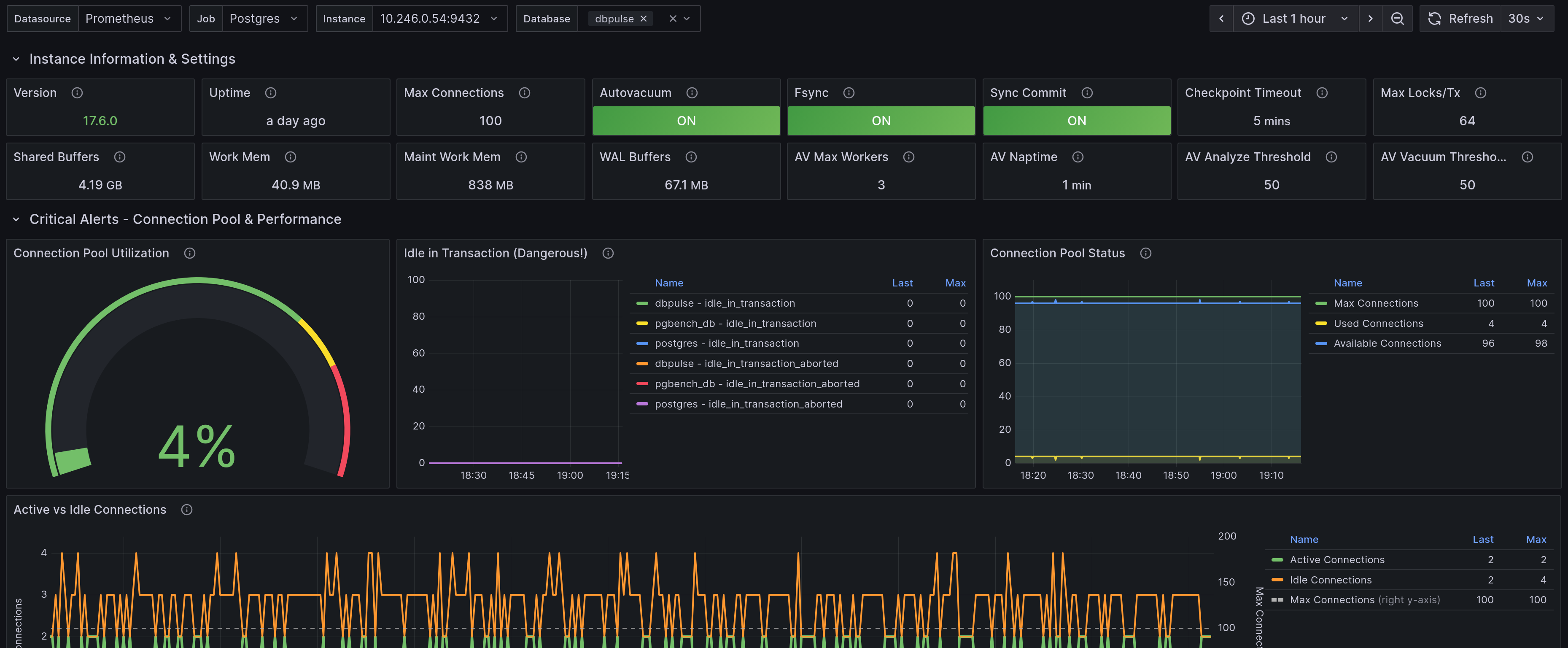Image resolution: width=1568 pixels, height=648 pixels.
Task: Toggle Used Connections series in legend
Action: coord(1378,324)
